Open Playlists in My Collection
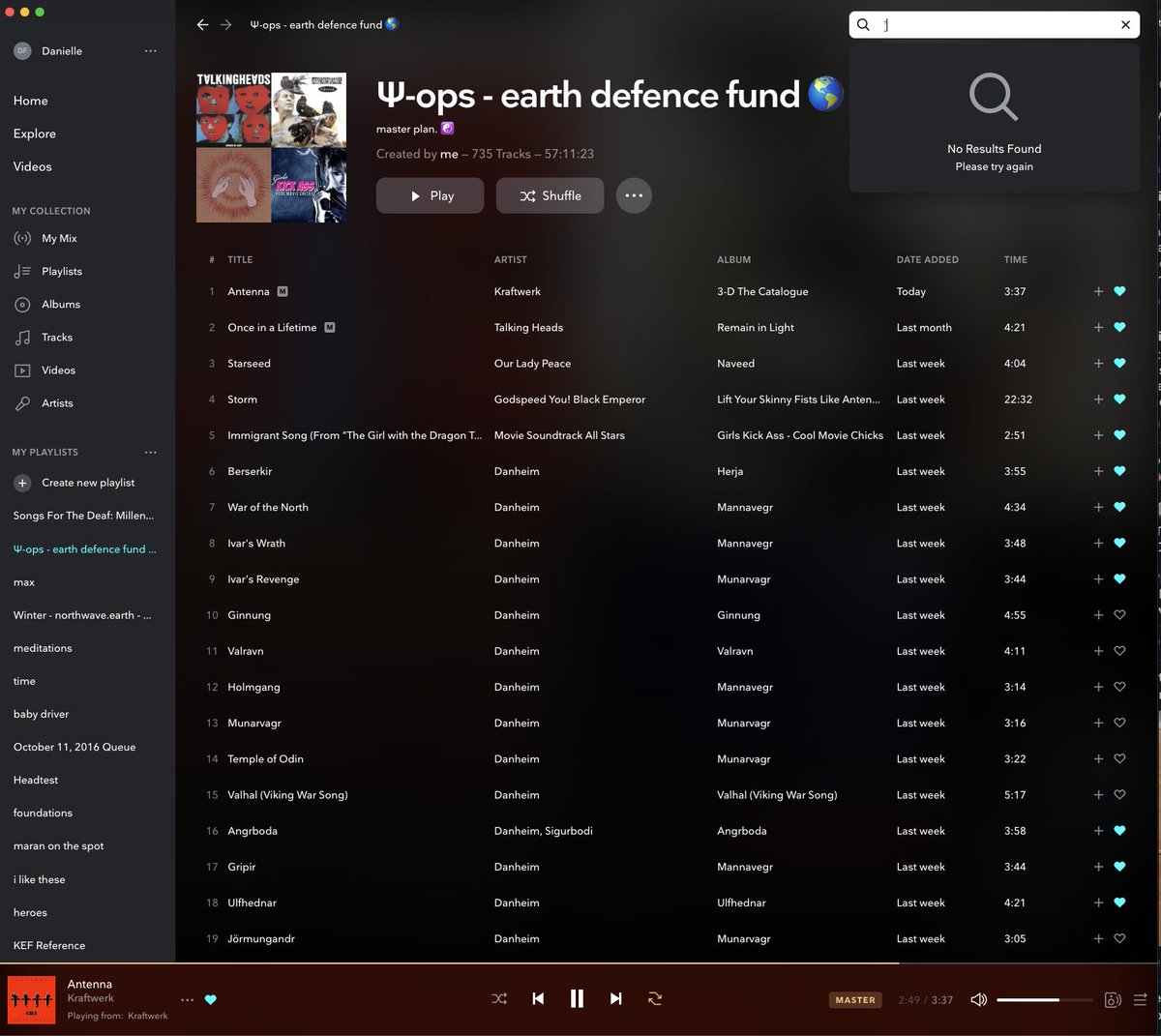Viewport: 1161px width, 1036px height. (x=62, y=271)
